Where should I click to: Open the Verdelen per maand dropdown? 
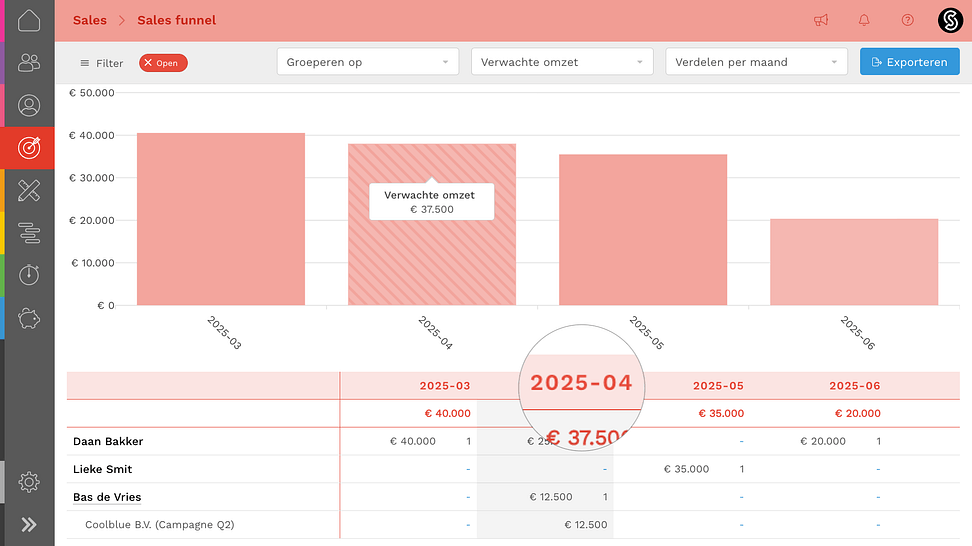pos(756,62)
